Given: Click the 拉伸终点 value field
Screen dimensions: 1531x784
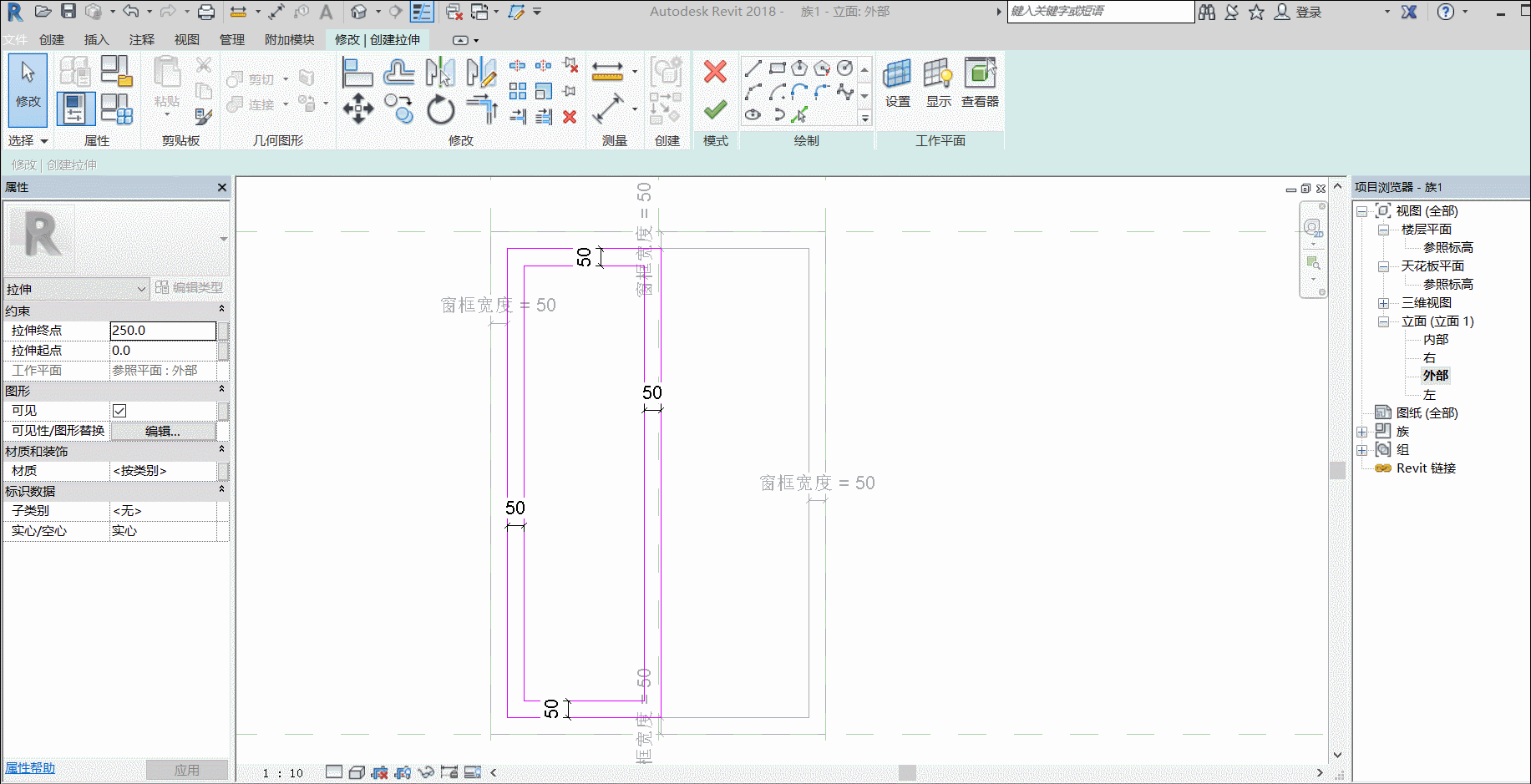Looking at the screenshot, I should 163,331.
